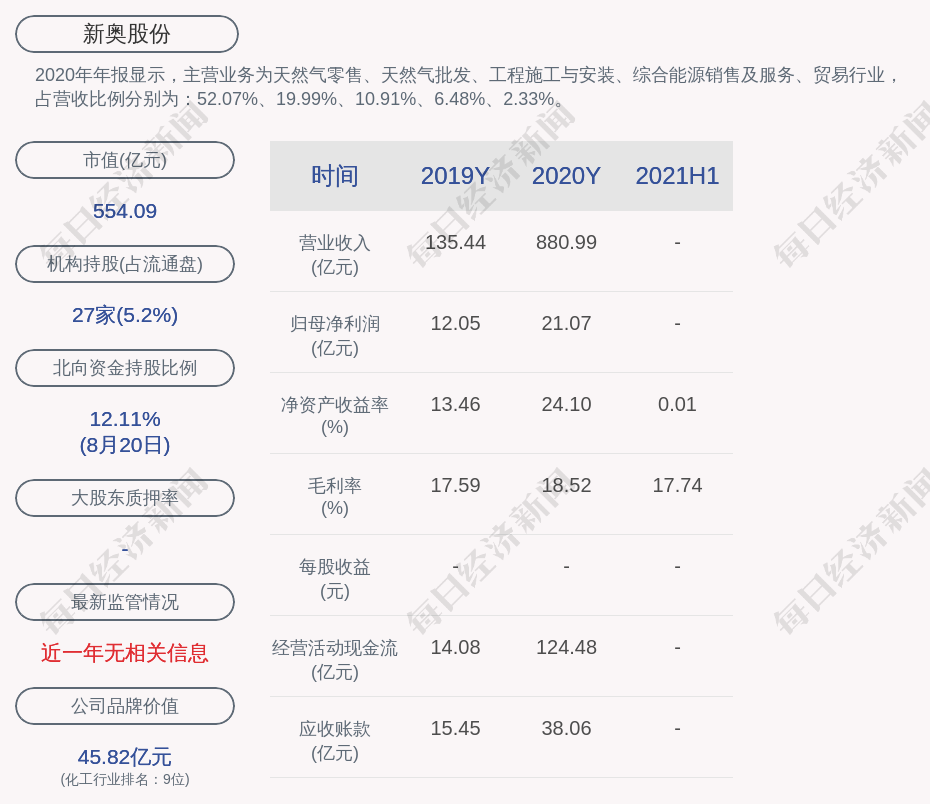This screenshot has width=930, height=804.
Task: Click the 52.07% revenue share figure
Action: point(227,98)
